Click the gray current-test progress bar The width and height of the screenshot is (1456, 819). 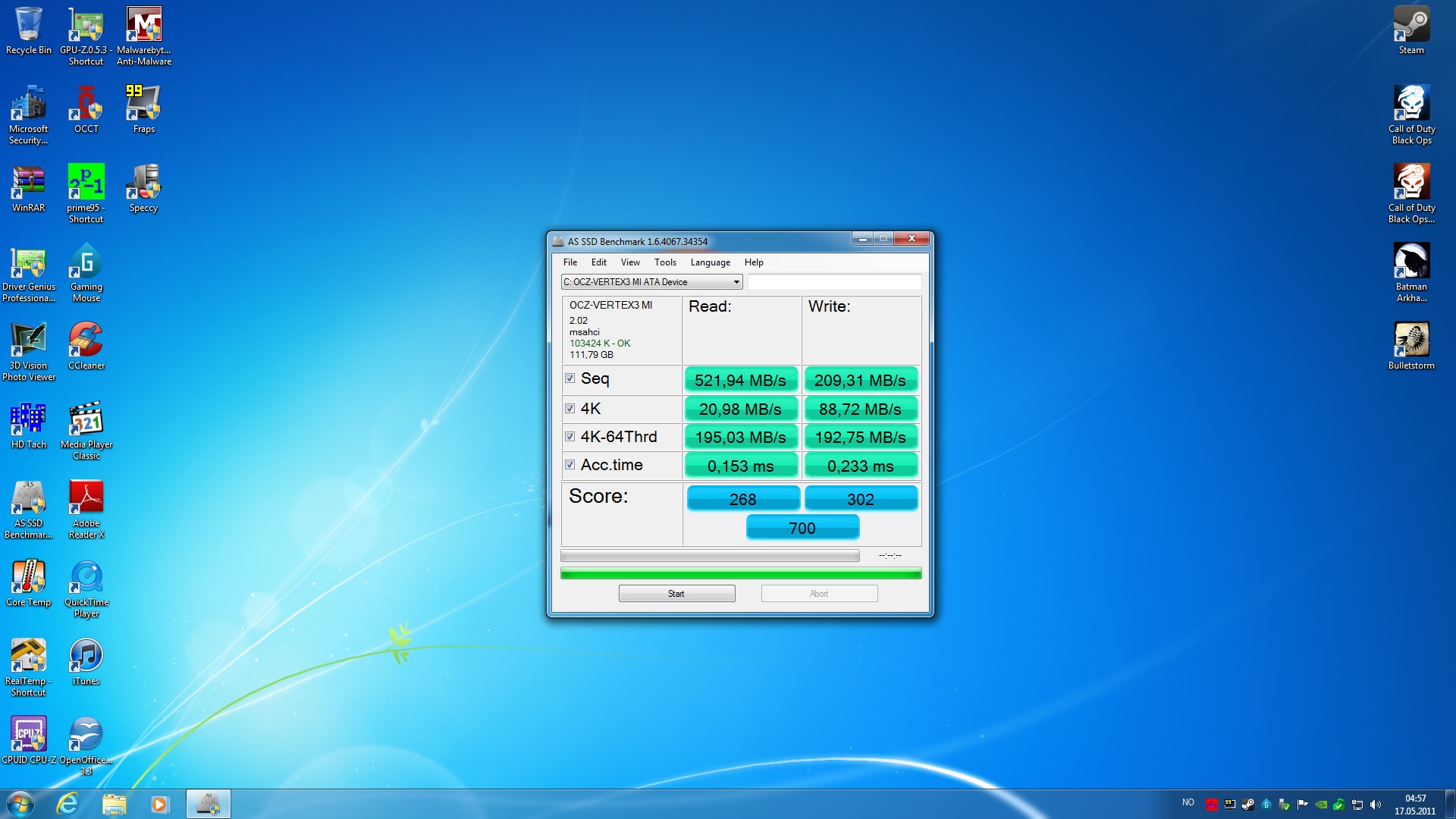coord(710,556)
